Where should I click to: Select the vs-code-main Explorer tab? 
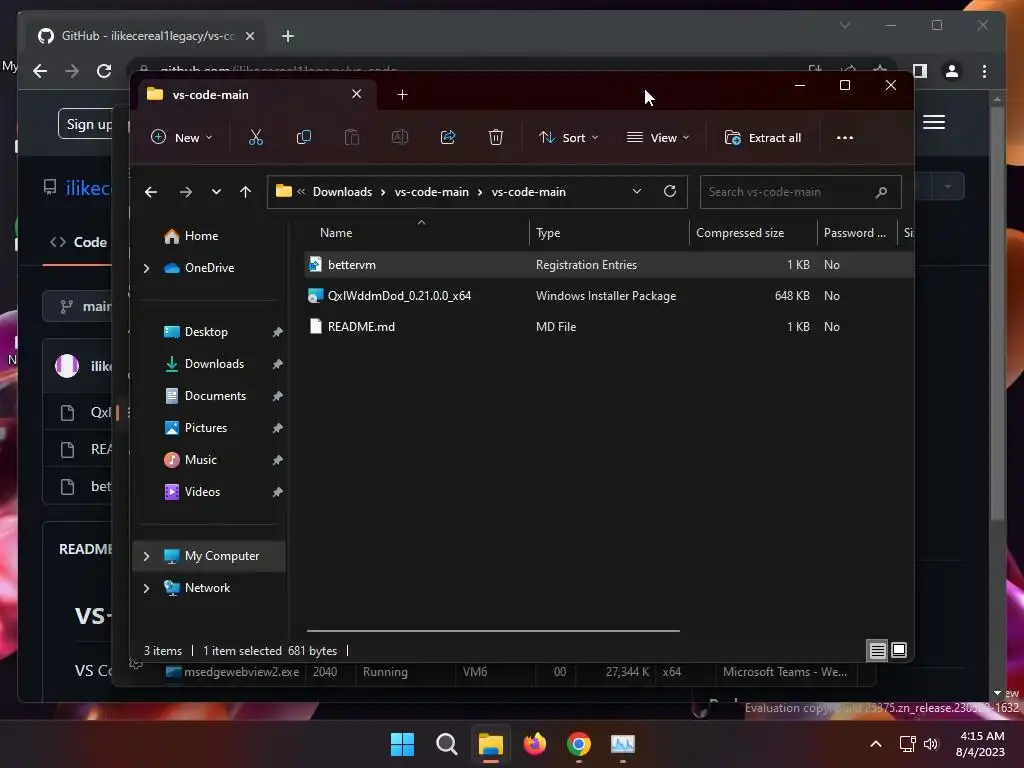257,95
